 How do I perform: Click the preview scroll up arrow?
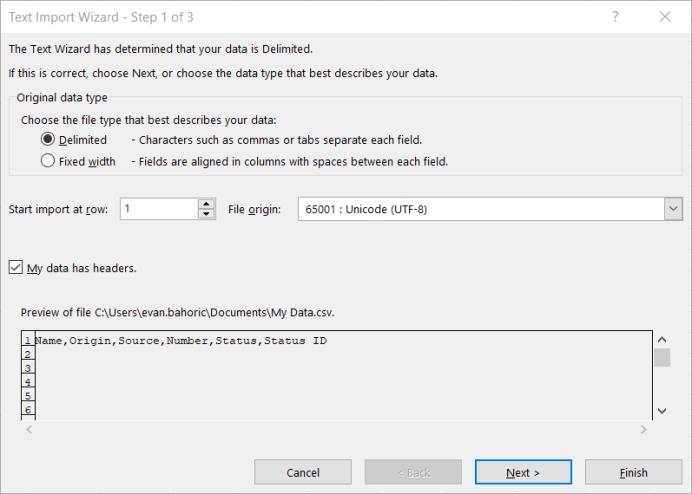point(662,339)
